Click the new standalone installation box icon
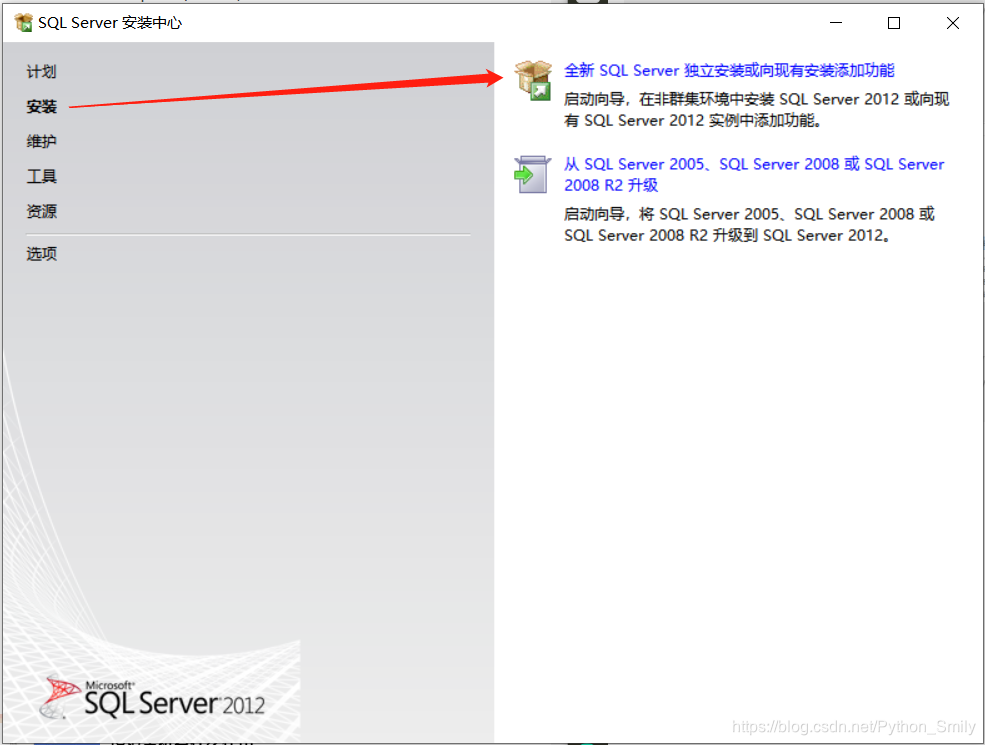The image size is (985, 745). 533,81
